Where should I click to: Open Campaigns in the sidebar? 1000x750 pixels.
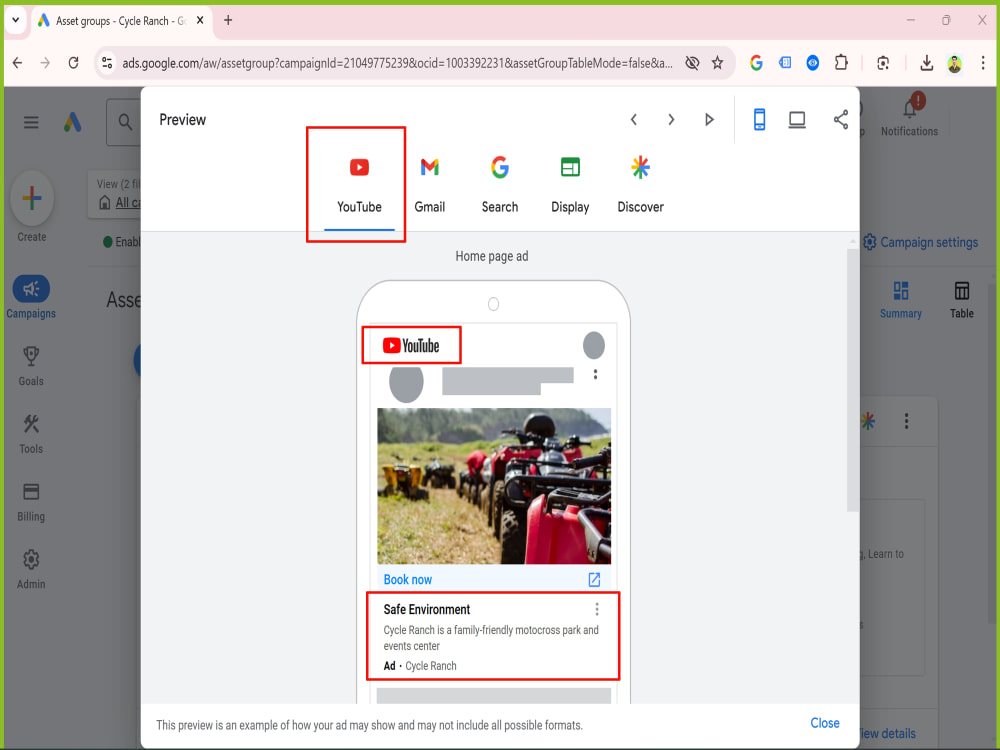[31, 297]
